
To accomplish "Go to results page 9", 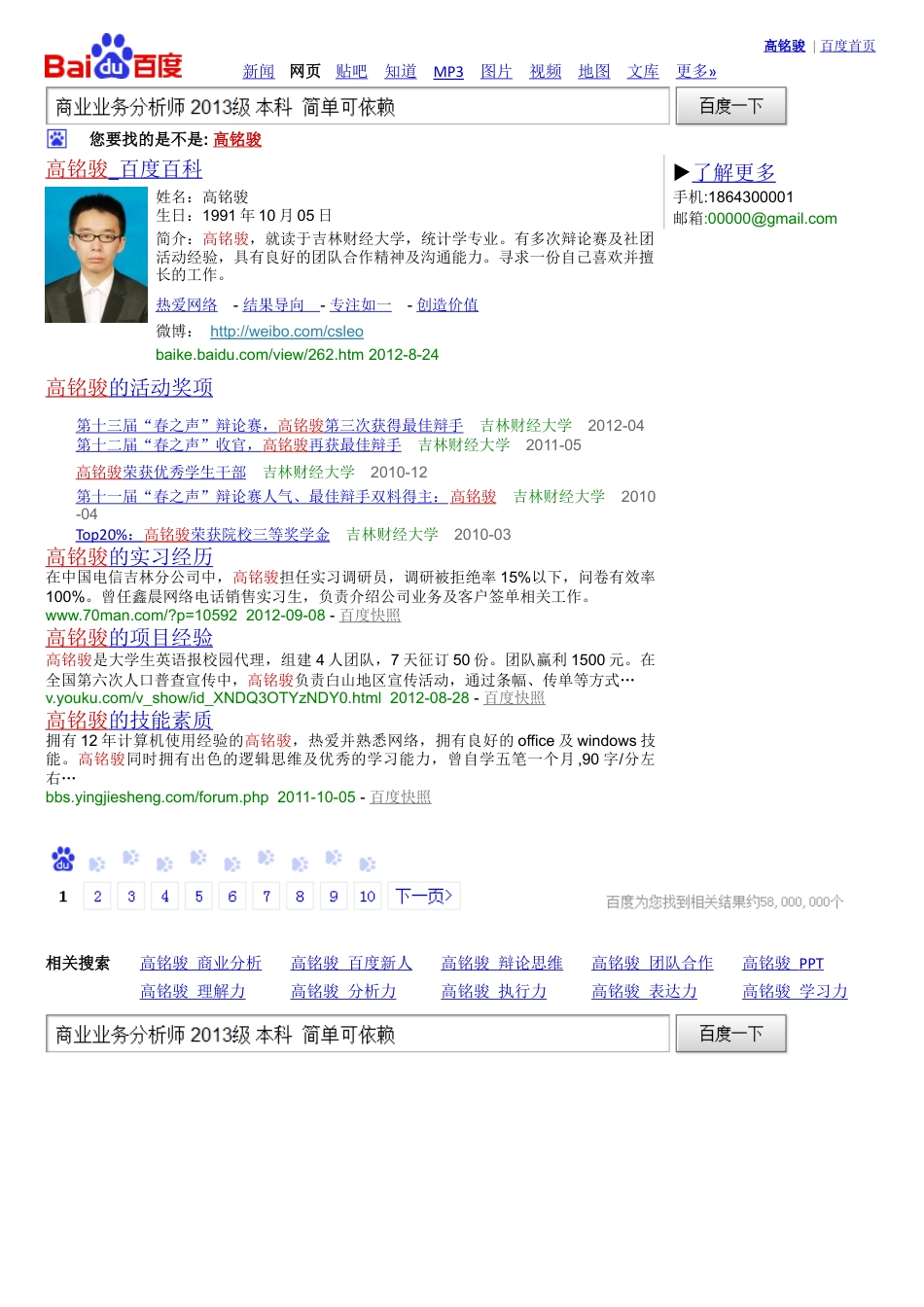I will (334, 896).
